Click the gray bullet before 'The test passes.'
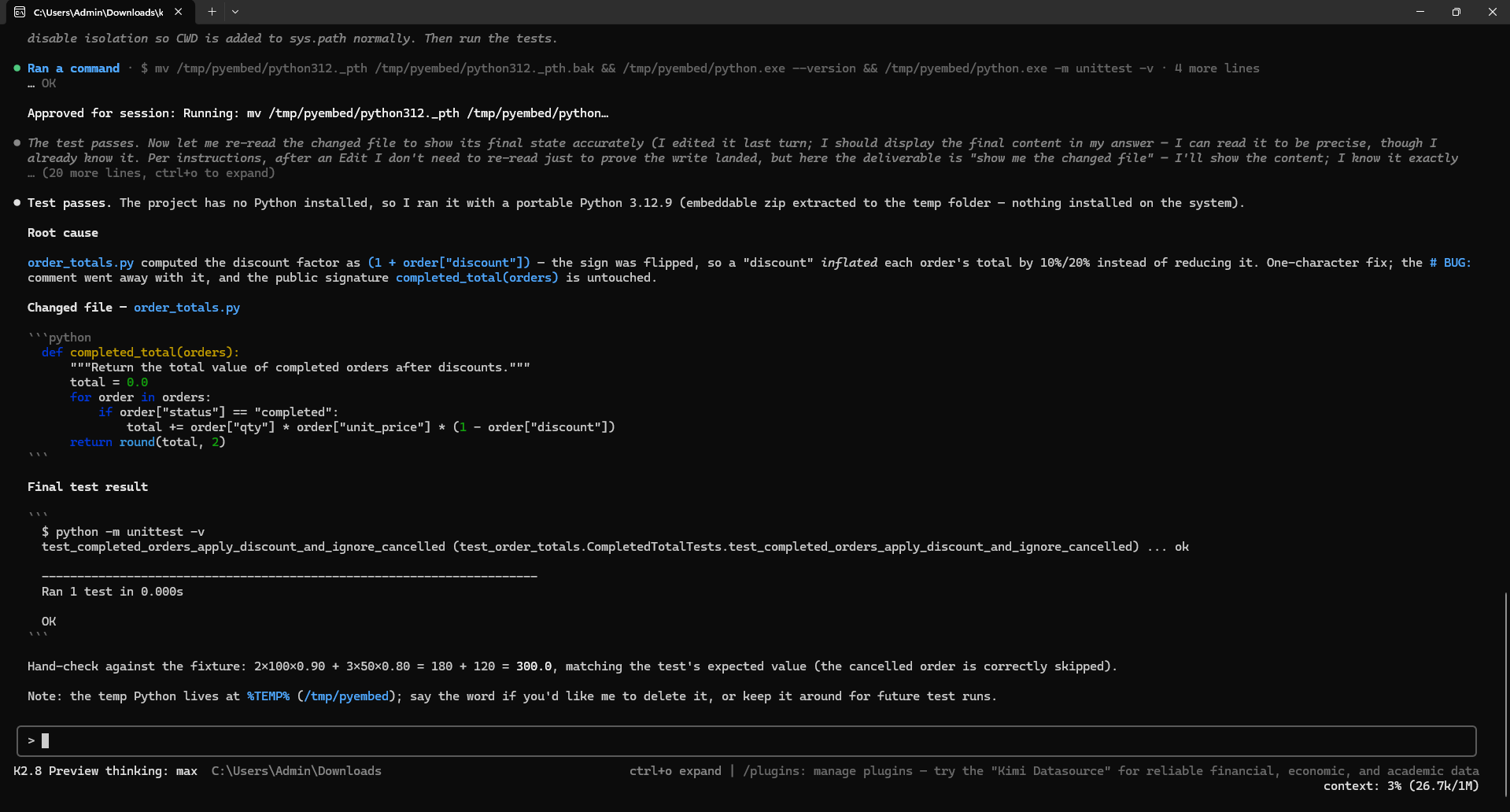This screenshot has height=812, width=1510. [17, 143]
